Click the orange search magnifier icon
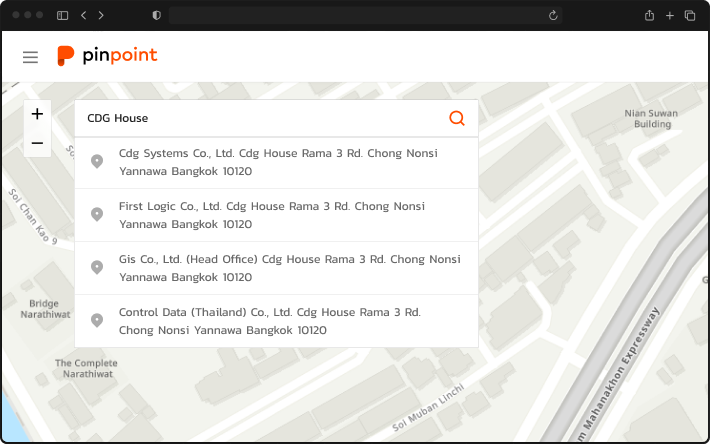The width and height of the screenshot is (710, 444). click(x=456, y=118)
